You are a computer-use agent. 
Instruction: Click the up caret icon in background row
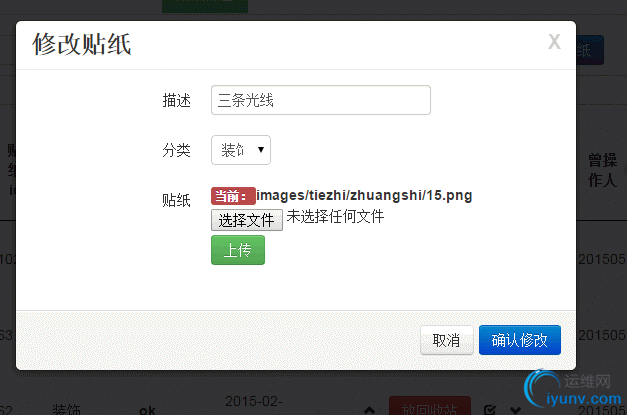369,410
